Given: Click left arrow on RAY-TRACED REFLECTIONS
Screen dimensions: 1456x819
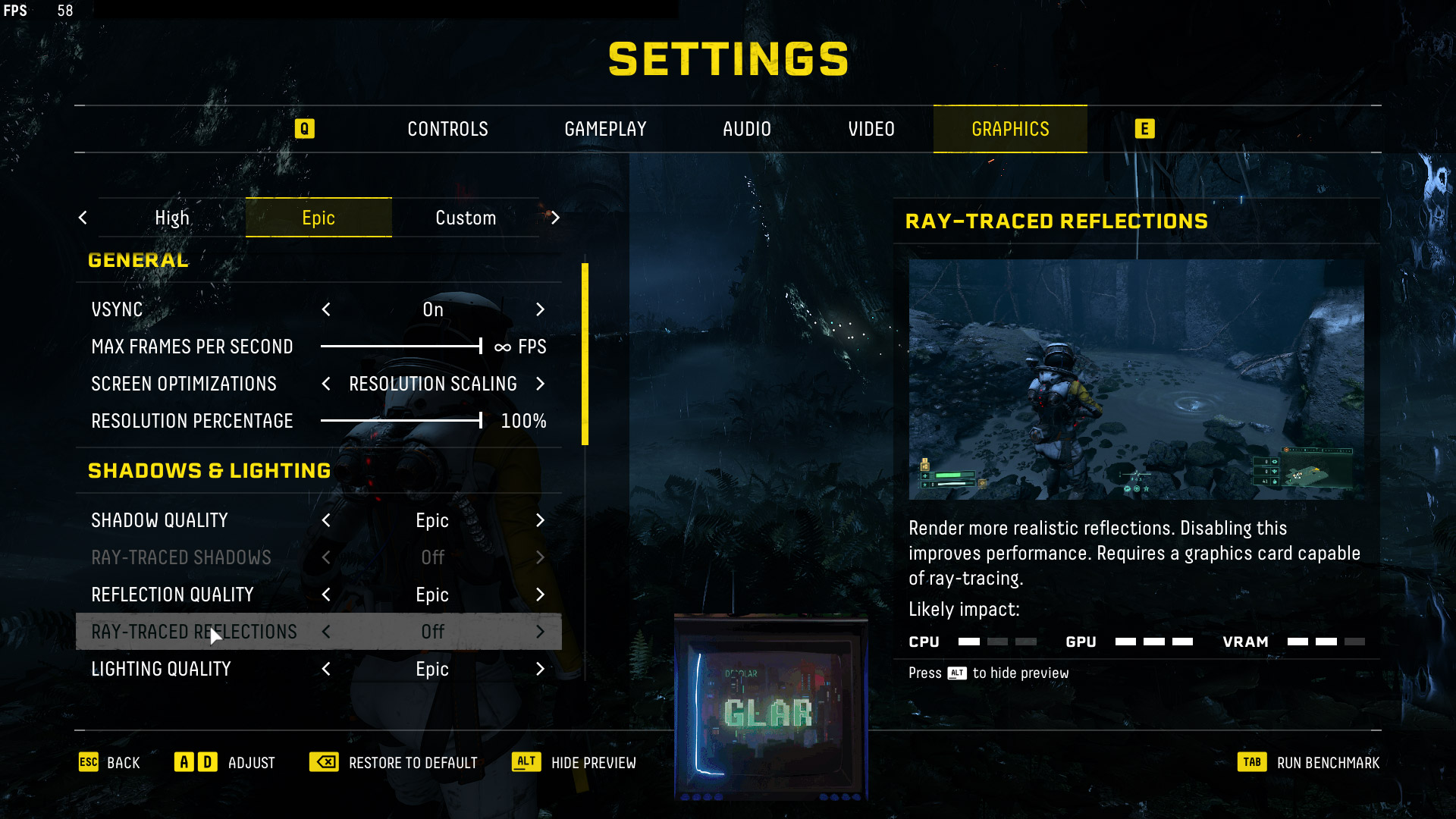Looking at the screenshot, I should (325, 631).
